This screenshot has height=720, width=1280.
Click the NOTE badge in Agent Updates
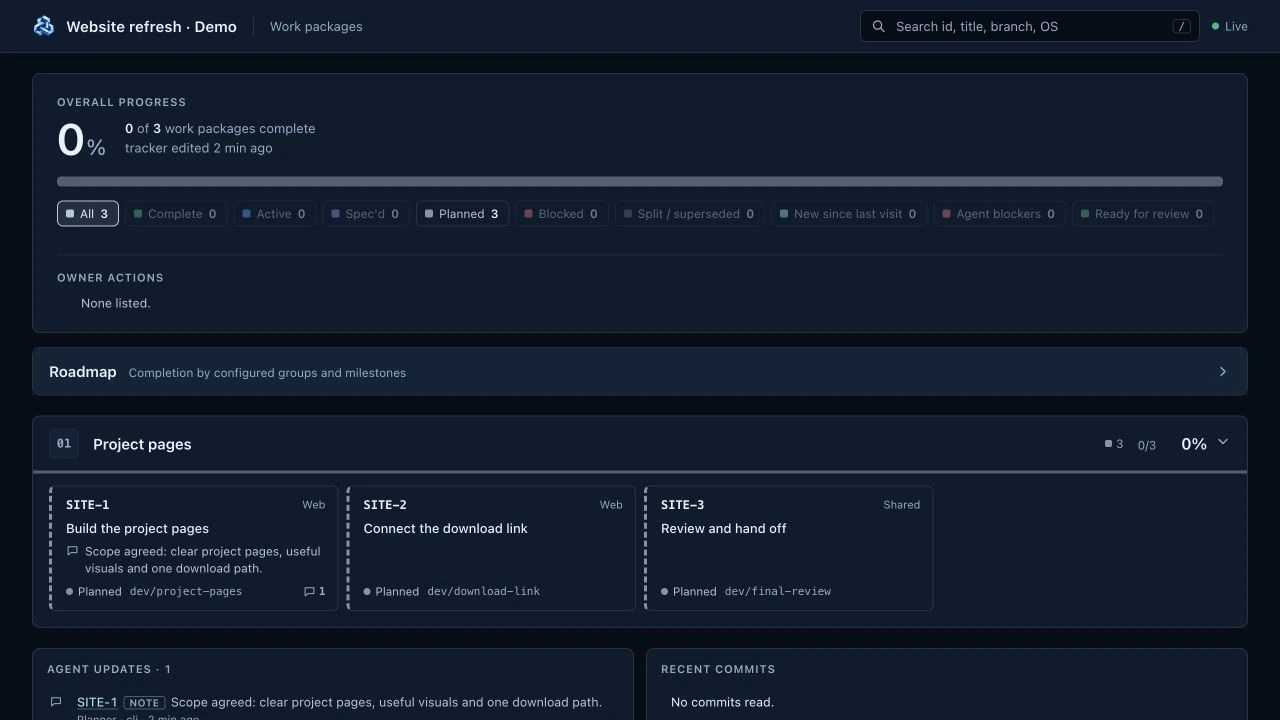144,702
